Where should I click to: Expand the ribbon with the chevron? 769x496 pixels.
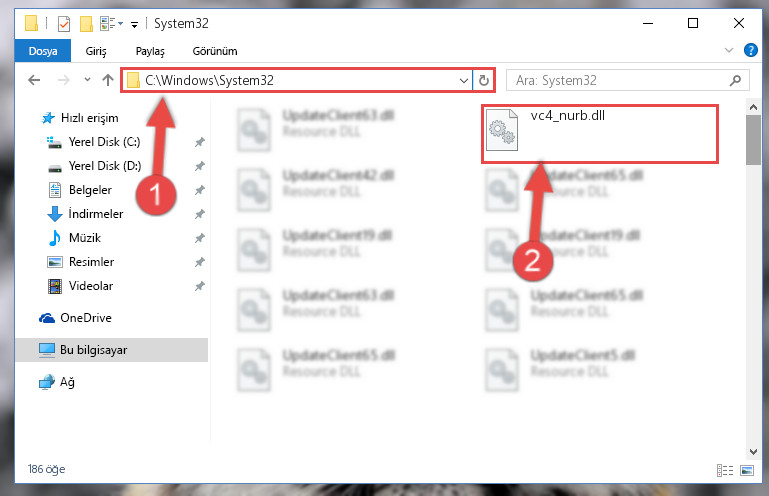(x=729, y=50)
